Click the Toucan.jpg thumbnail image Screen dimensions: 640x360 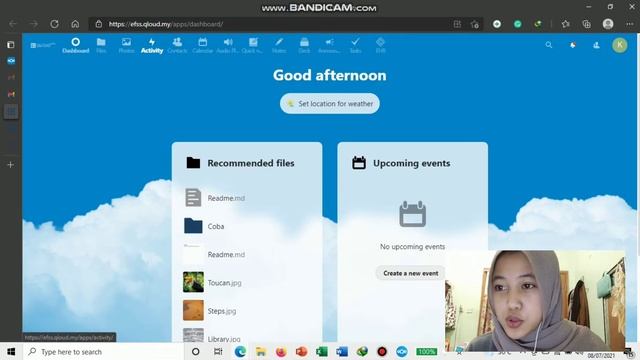click(x=193, y=282)
